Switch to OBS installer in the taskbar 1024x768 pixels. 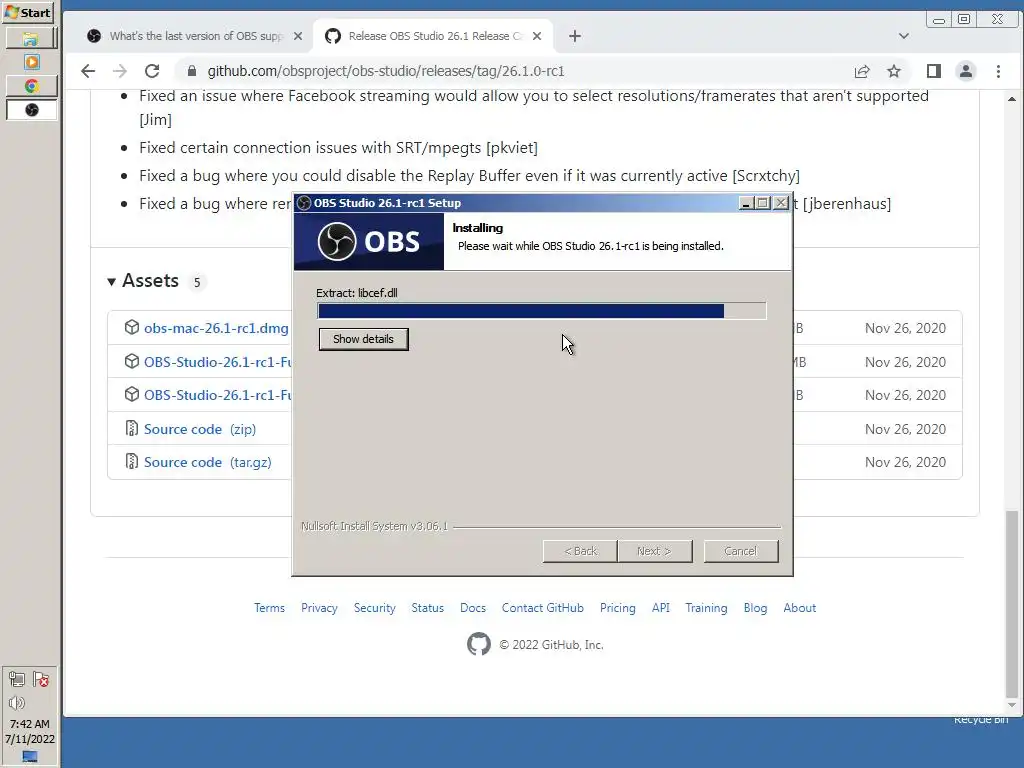pyautogui.click(x=31, y=110)
